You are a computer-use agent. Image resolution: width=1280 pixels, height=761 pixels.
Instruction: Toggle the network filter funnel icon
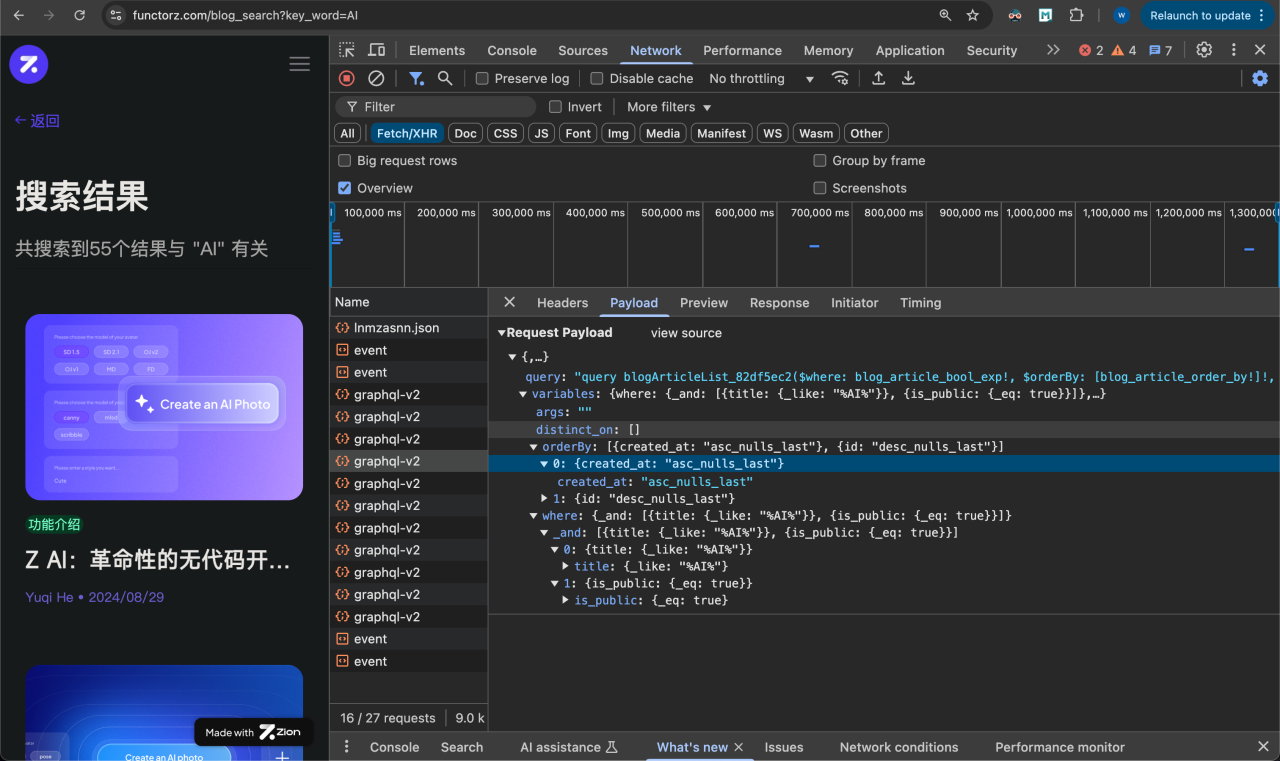(x=416, y=78)
